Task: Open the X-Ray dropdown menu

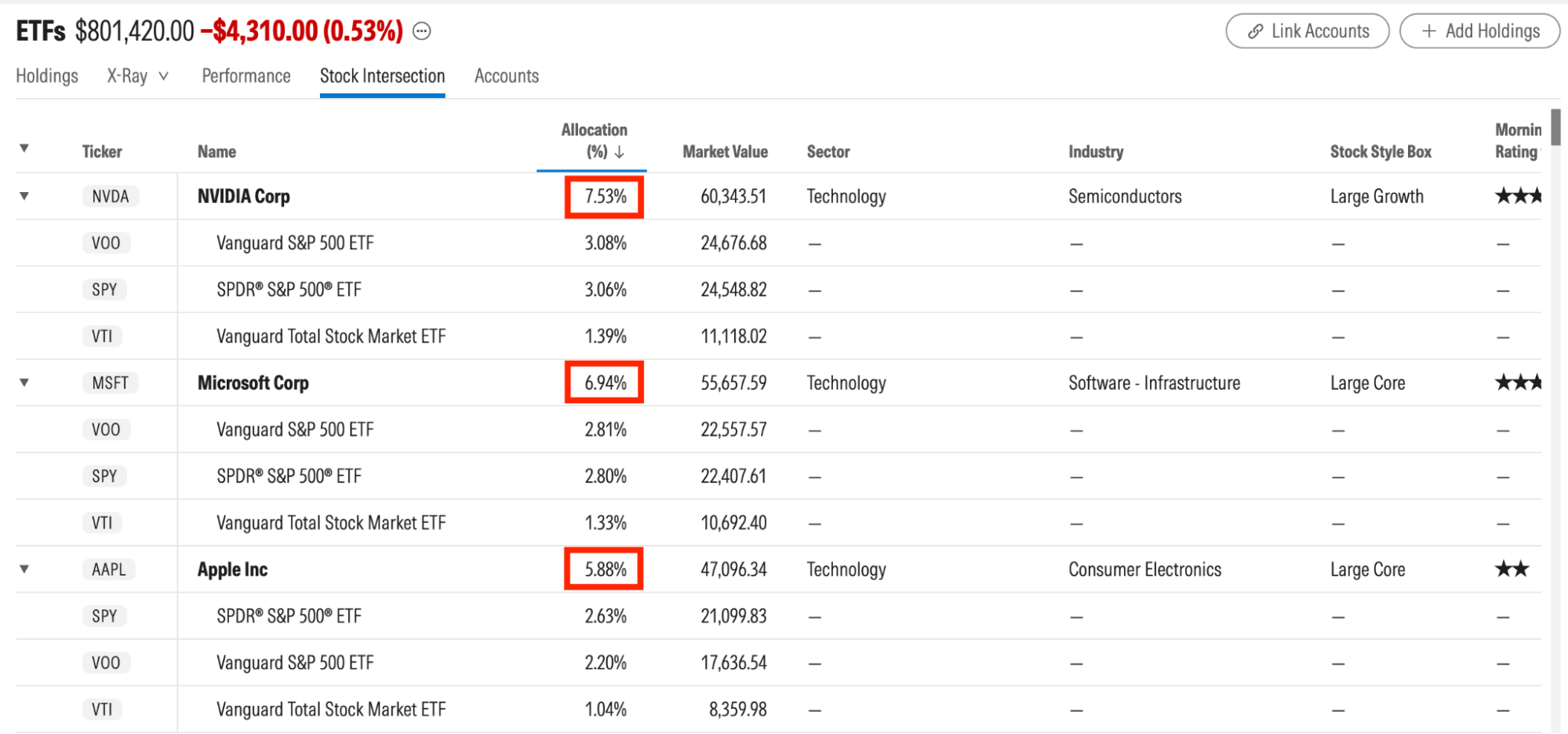Action: pyautogui.click(x=137, y=76)
